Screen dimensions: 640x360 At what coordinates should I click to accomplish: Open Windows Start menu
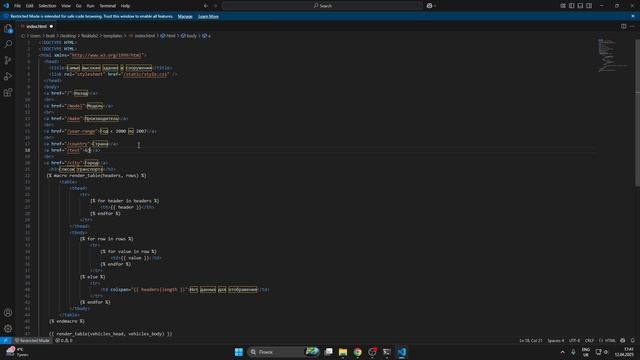pyautogui.click(x=239, y=352)
